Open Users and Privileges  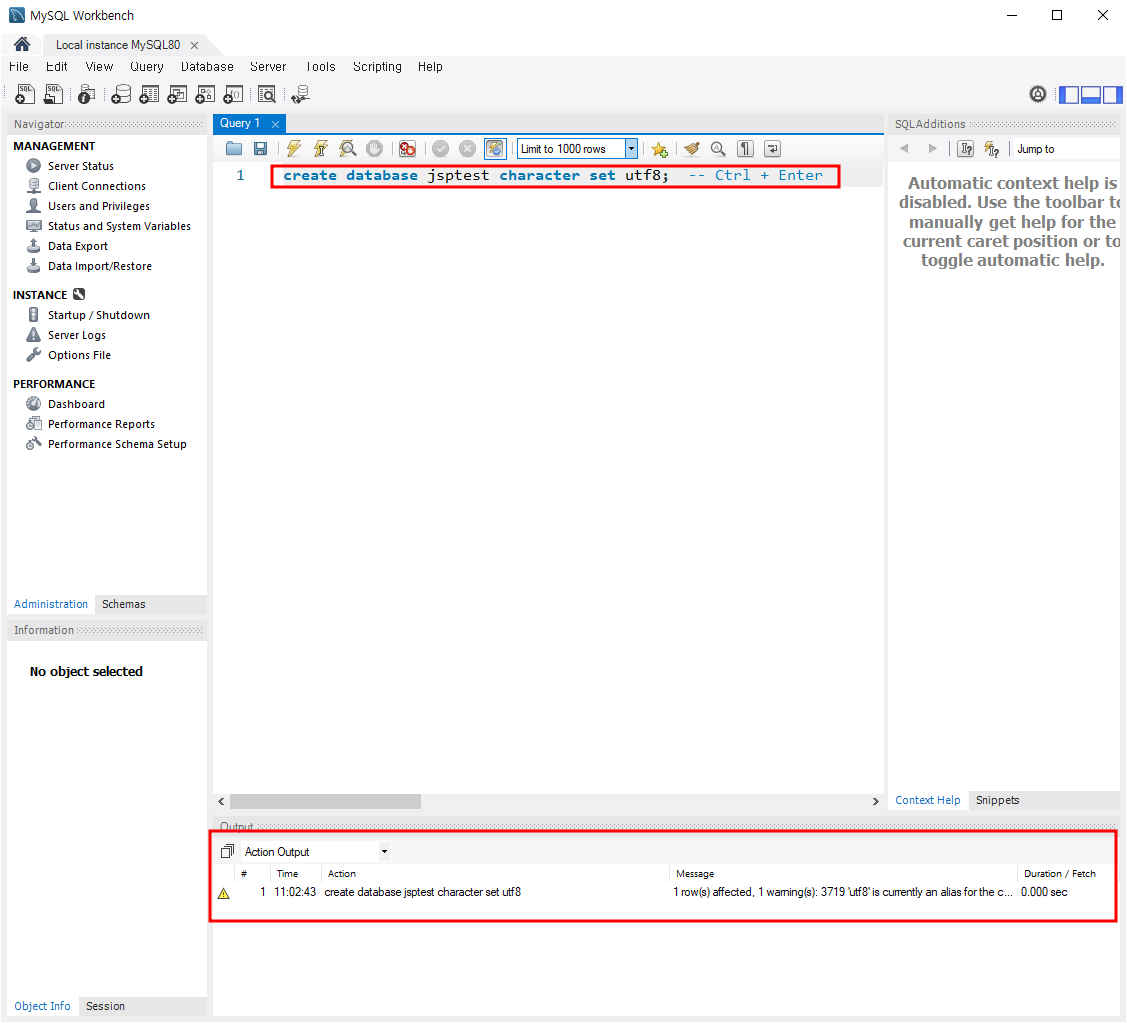98,206
